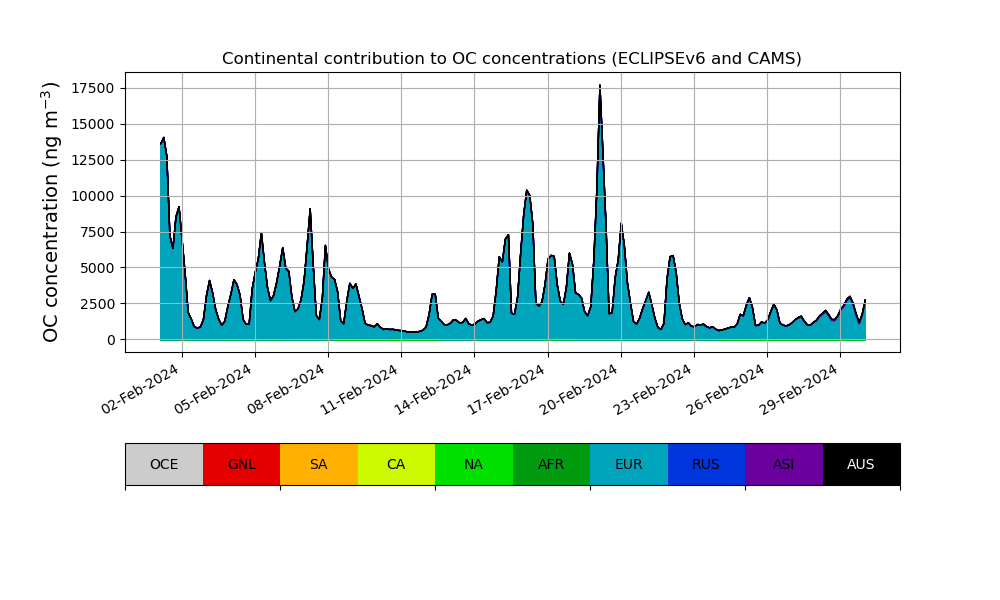
Task: Select the dark green AFR swatch
Action: point(551,464)
